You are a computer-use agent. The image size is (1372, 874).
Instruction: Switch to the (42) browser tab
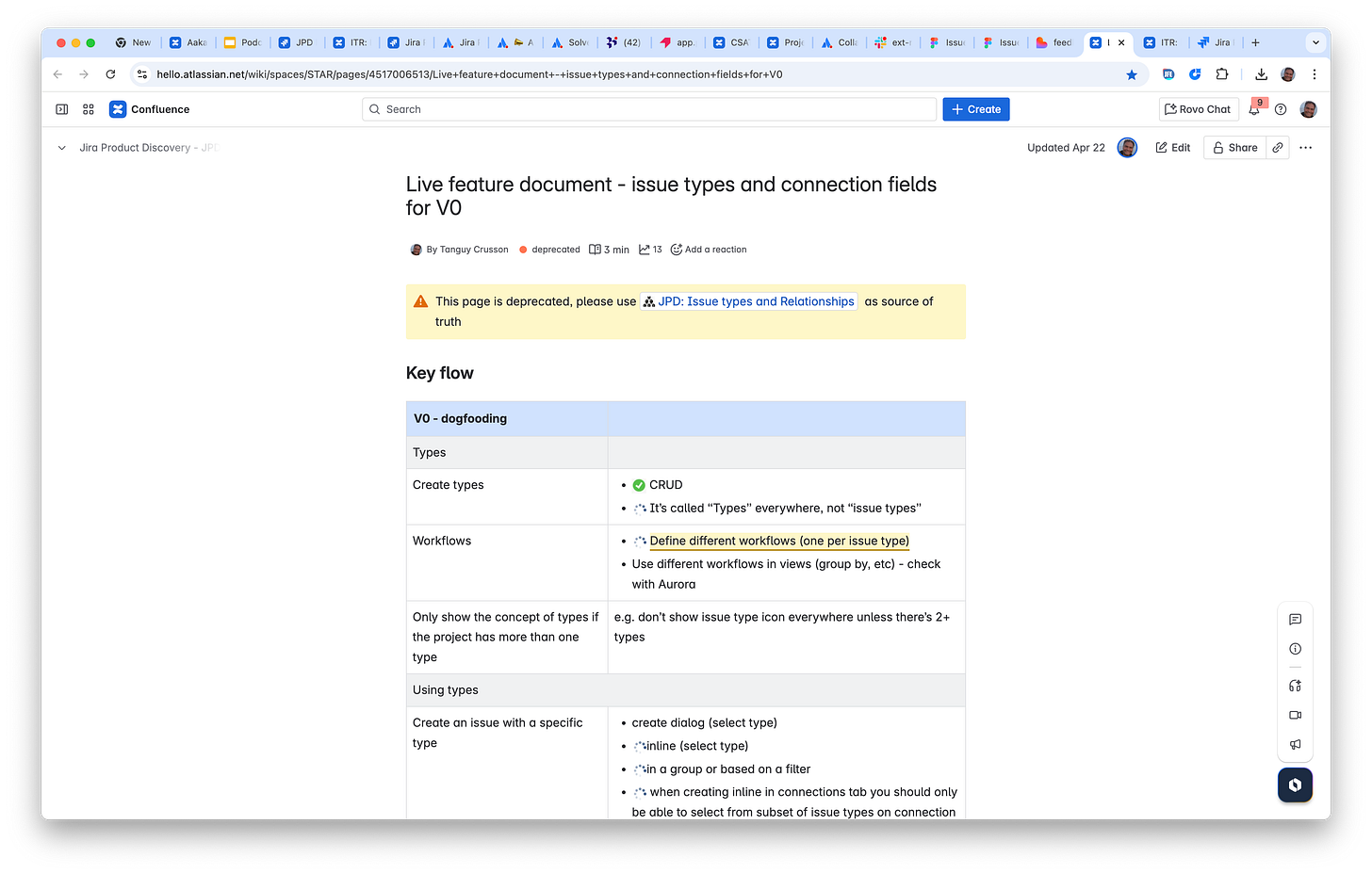[x=624, y=42]
